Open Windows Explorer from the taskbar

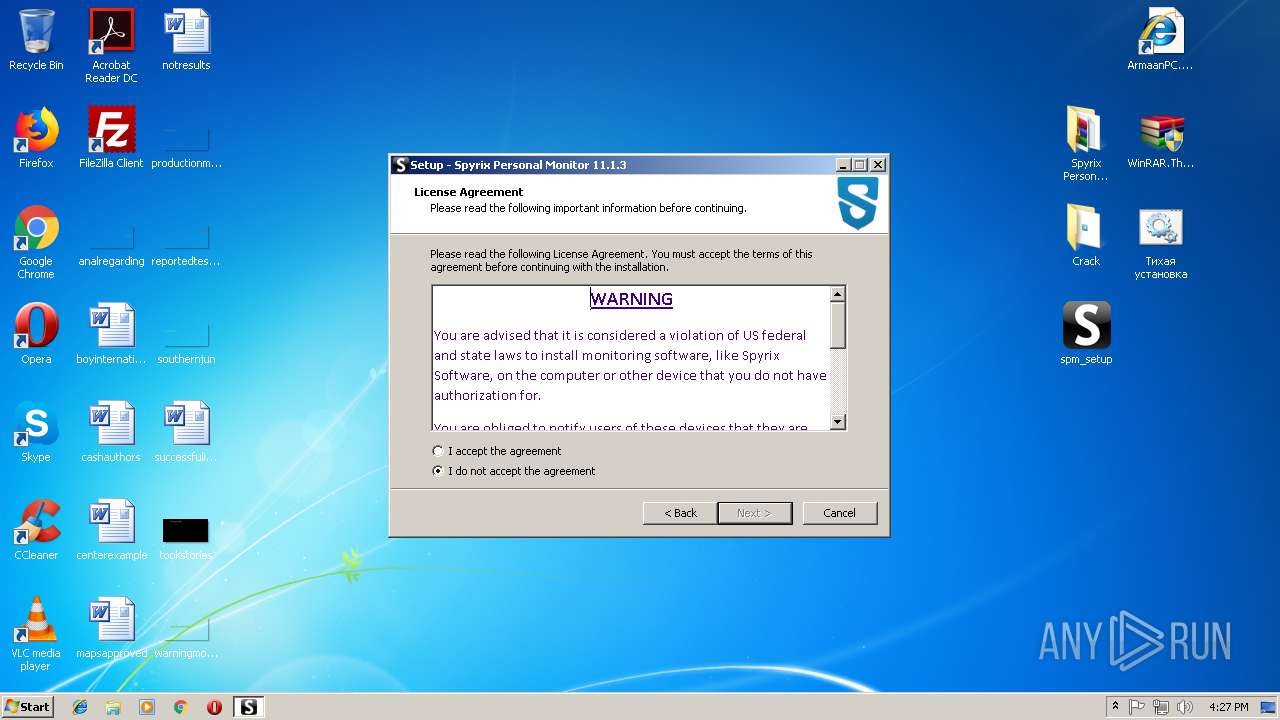tap(113, 707)
